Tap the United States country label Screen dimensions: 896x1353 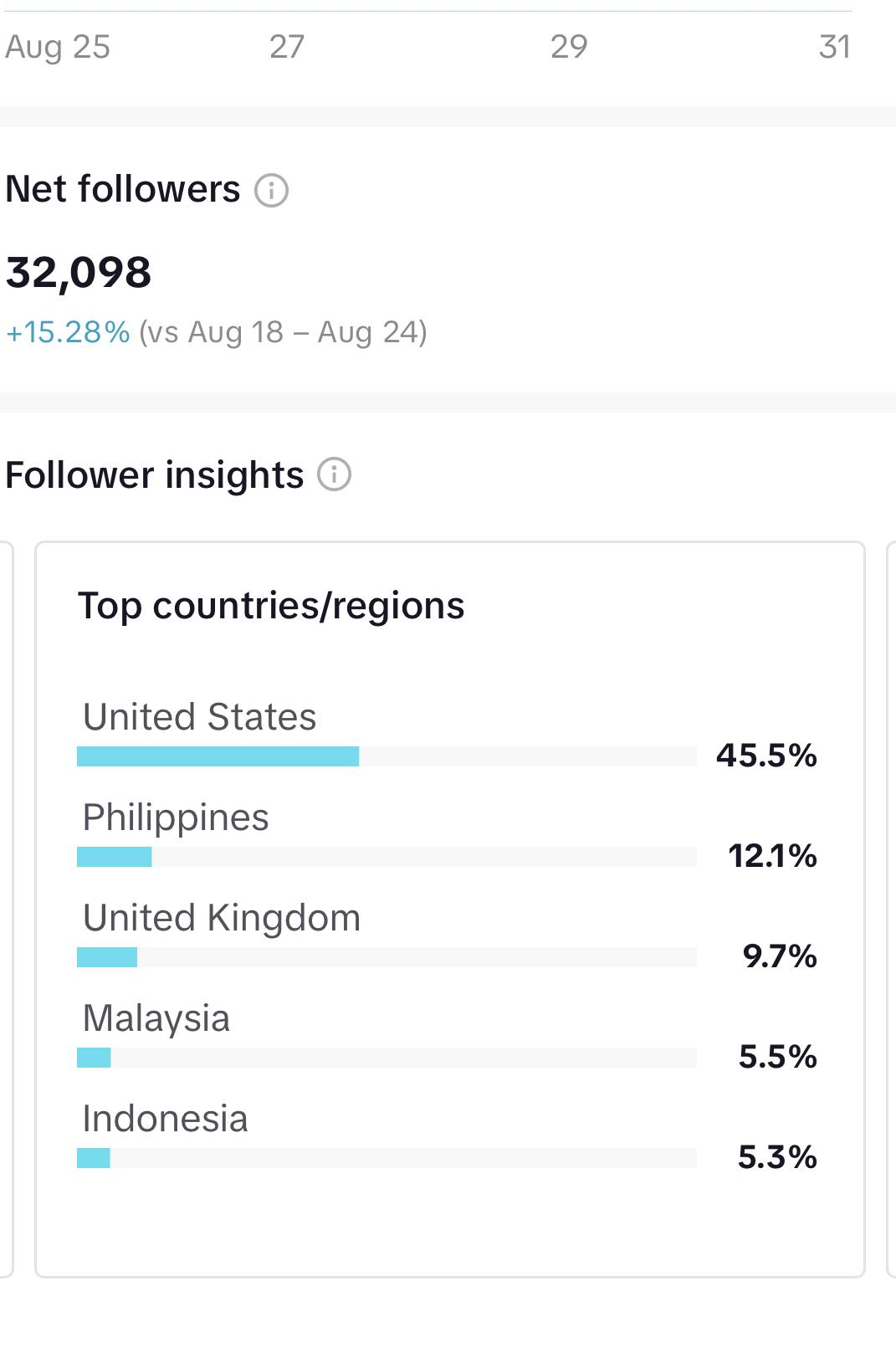tap(199, 716)
